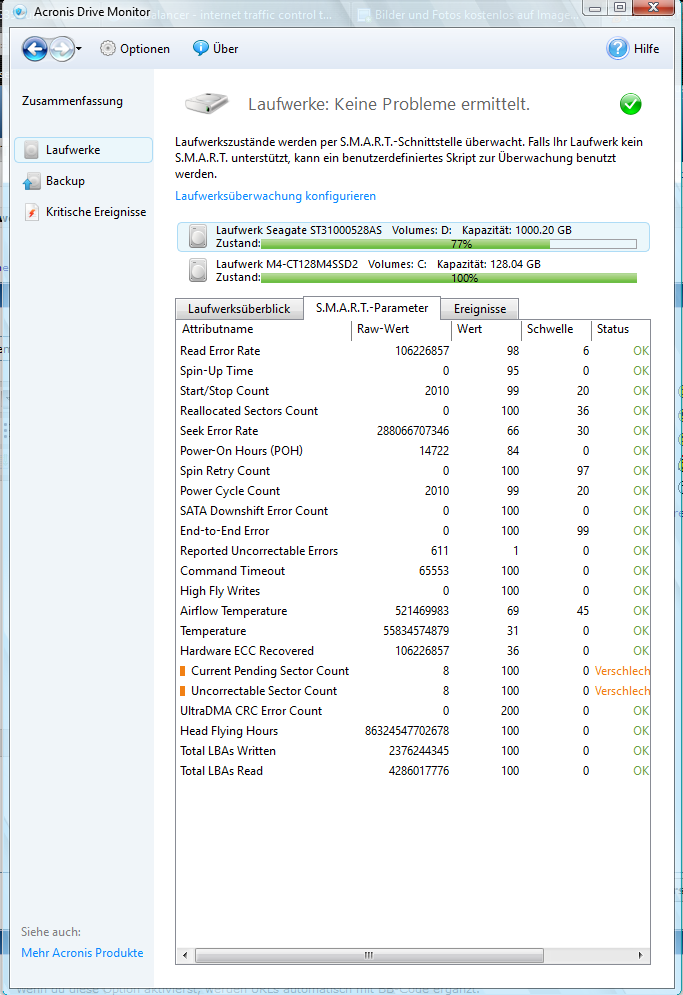The height and width of the screenshot is (995, 683).
Task: Select the Total LBAs Read row
Action: coord(413,770)
